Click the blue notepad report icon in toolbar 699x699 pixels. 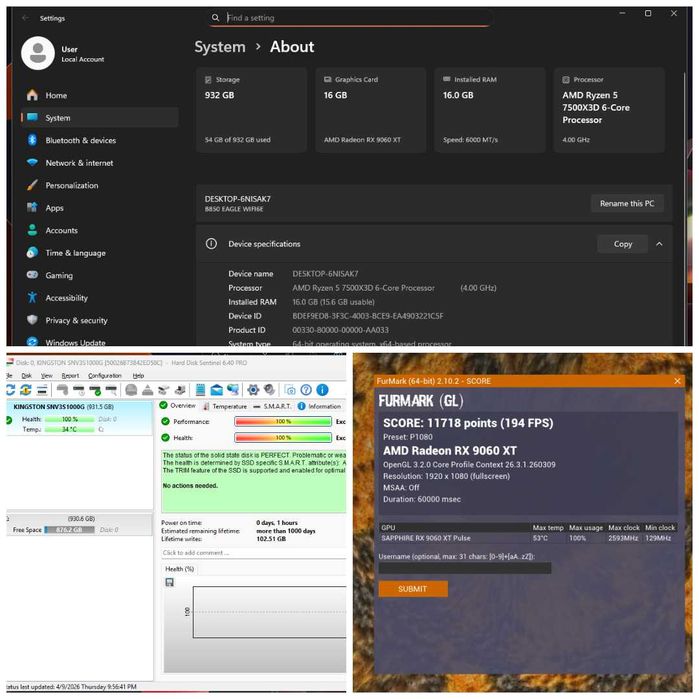(200, 390)
